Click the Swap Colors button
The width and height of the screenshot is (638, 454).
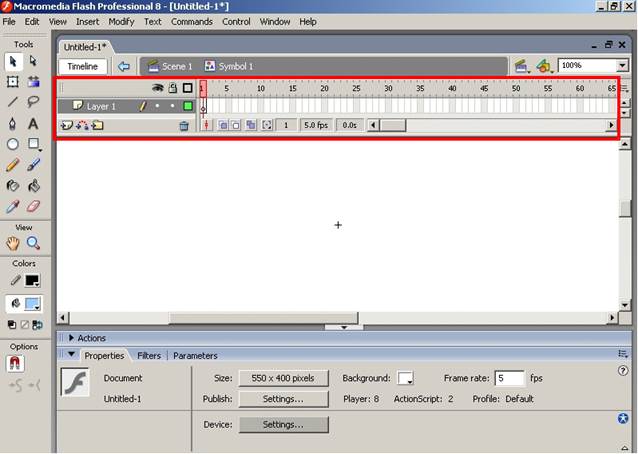click(37, 325)
